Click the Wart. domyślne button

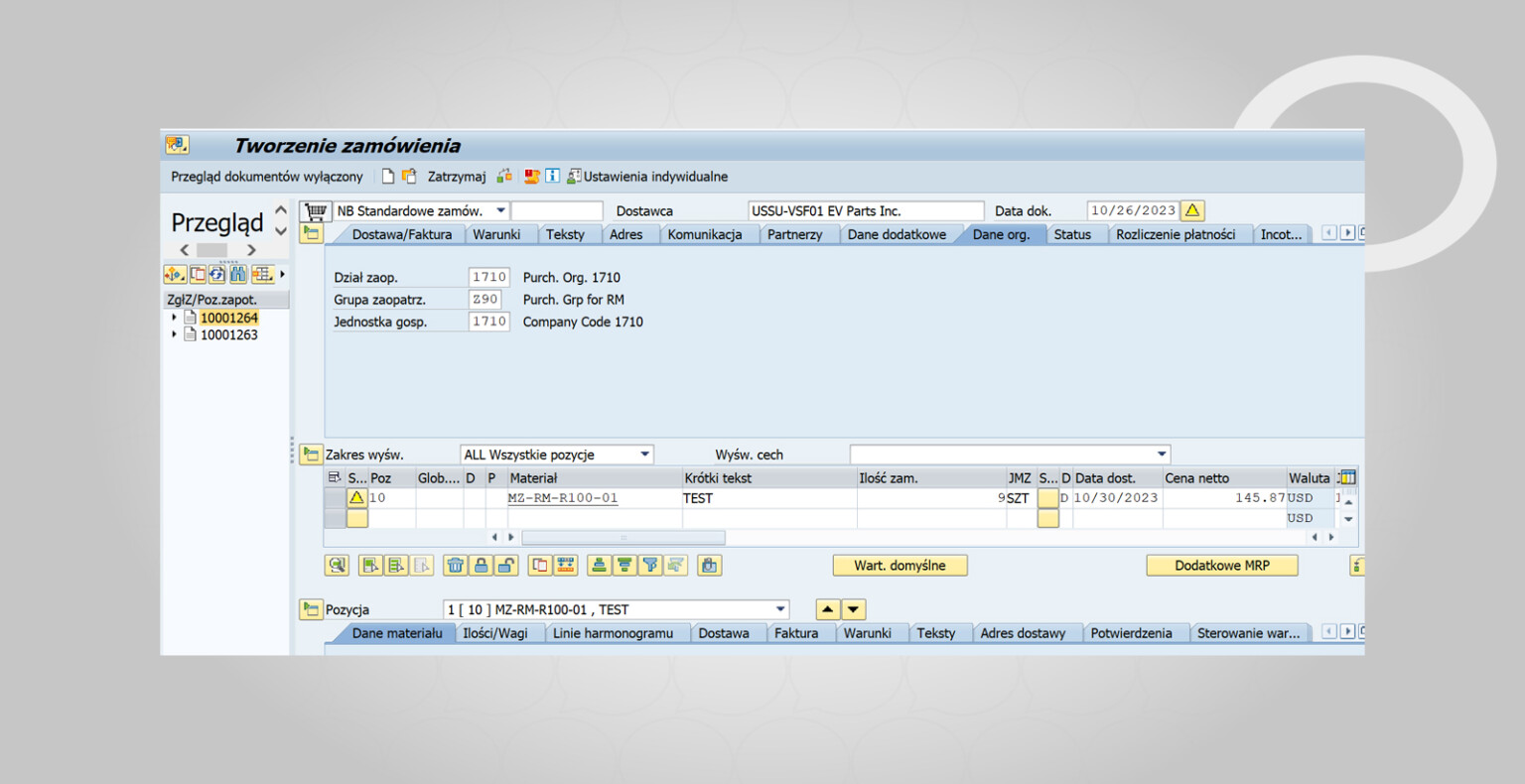(900, 566)
